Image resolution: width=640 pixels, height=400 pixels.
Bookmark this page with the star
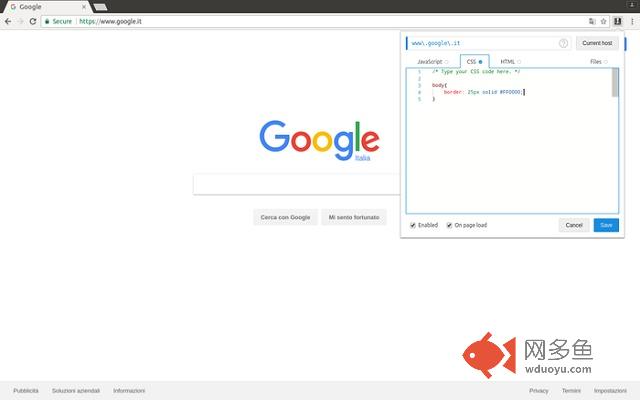(x=603, y=21)
